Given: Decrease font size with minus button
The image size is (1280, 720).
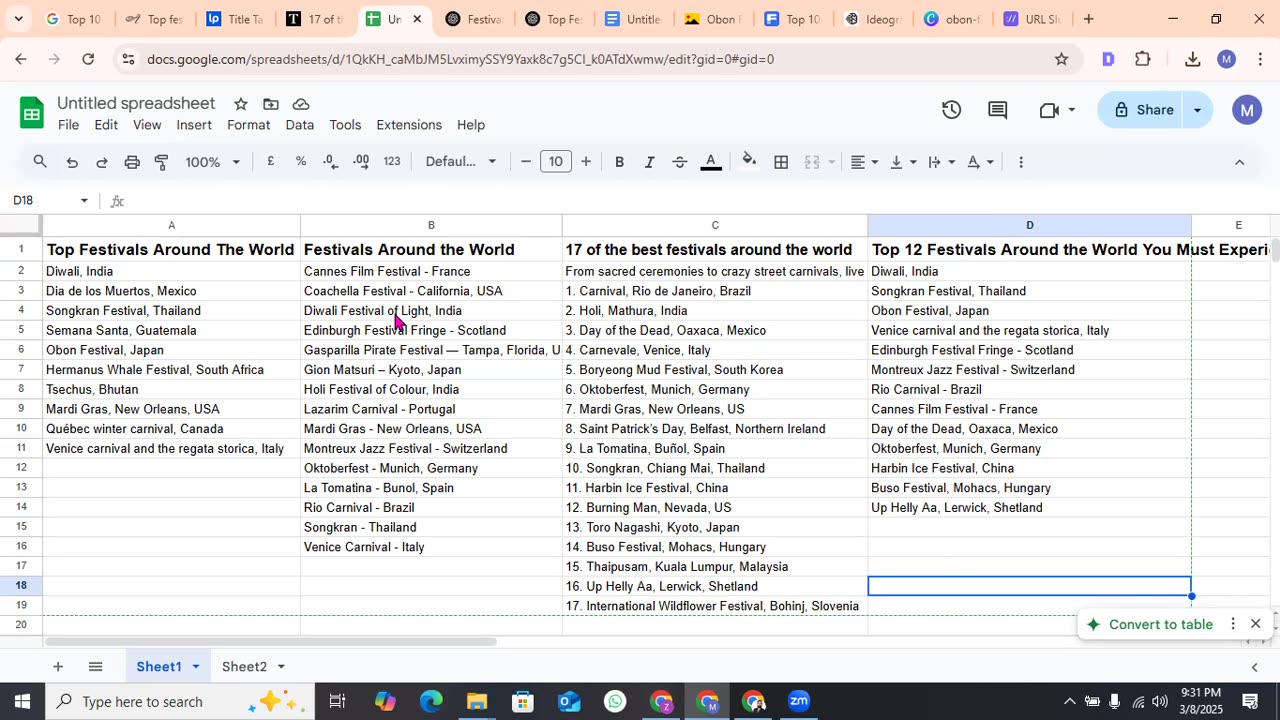Looking at the screenshot, I should pos(526,162).
